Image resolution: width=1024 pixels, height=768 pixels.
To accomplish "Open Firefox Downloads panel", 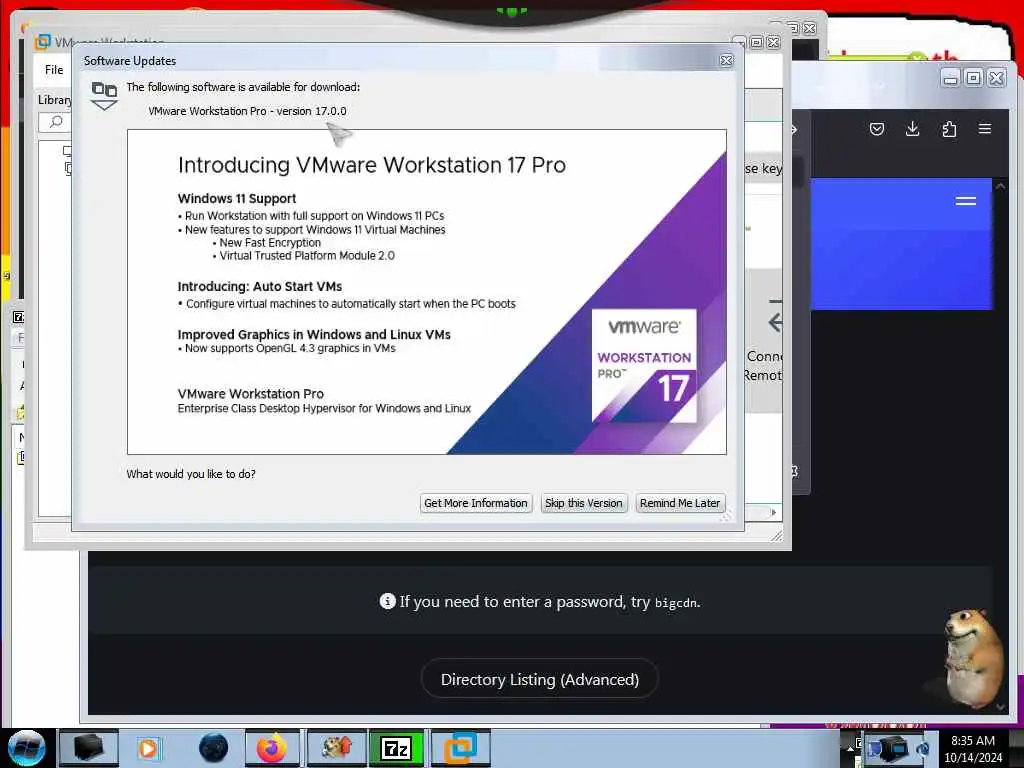I will click(912, 129).
